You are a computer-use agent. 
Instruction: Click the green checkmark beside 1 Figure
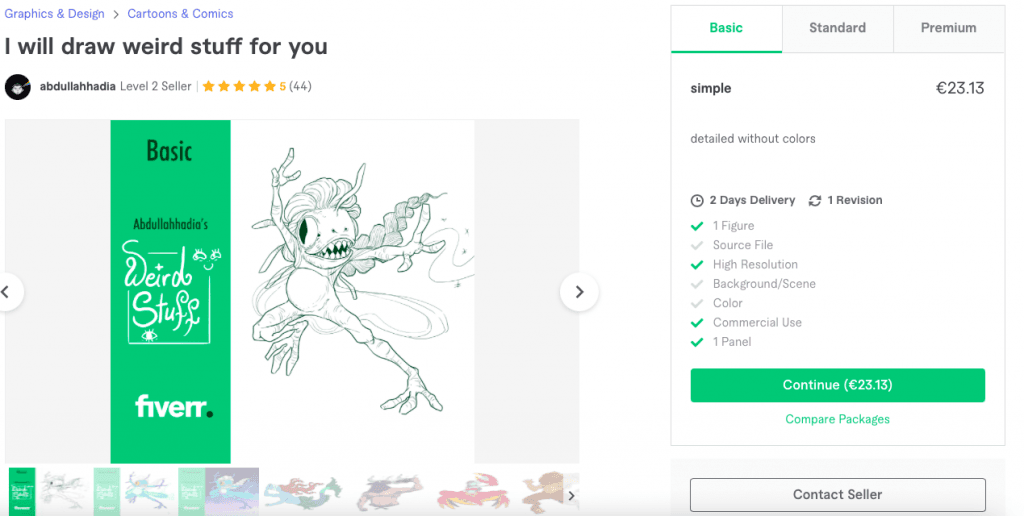pyautogui.click(x=697, y=226)
